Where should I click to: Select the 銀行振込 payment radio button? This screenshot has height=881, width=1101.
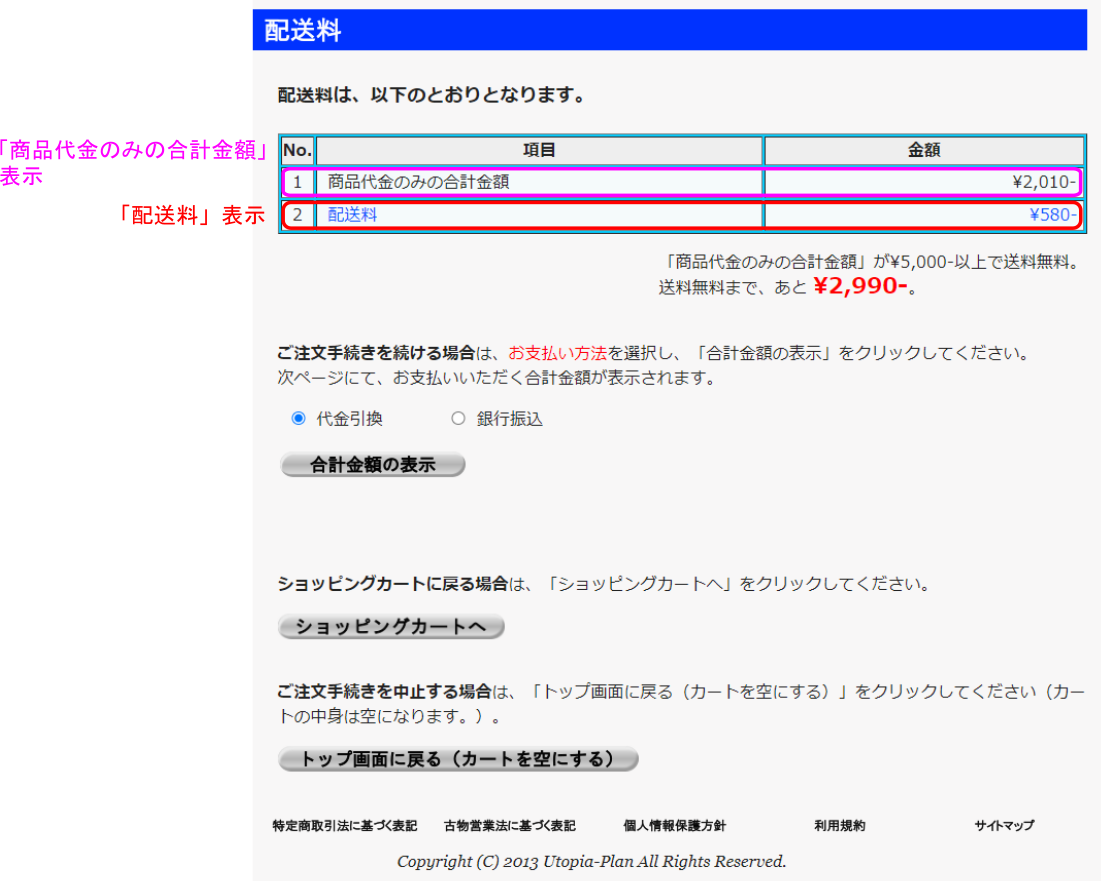[x=458, y=418]
